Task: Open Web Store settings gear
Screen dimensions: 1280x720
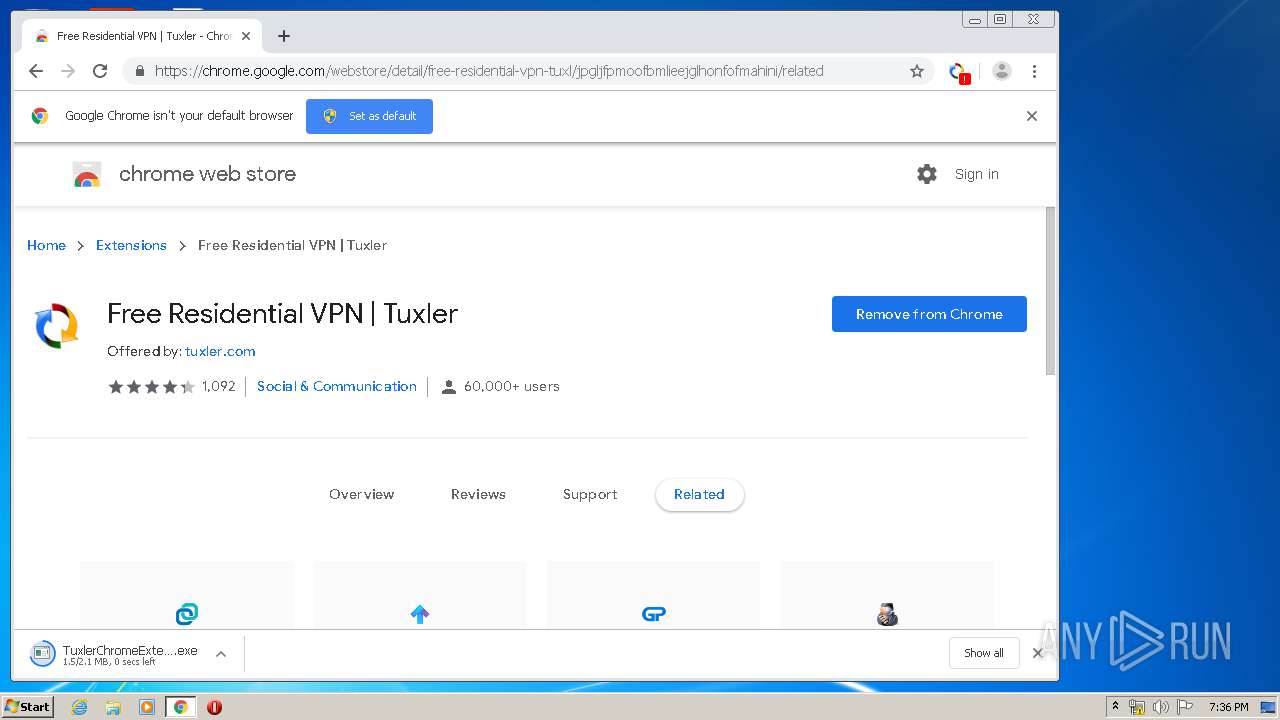Action: 927,174
